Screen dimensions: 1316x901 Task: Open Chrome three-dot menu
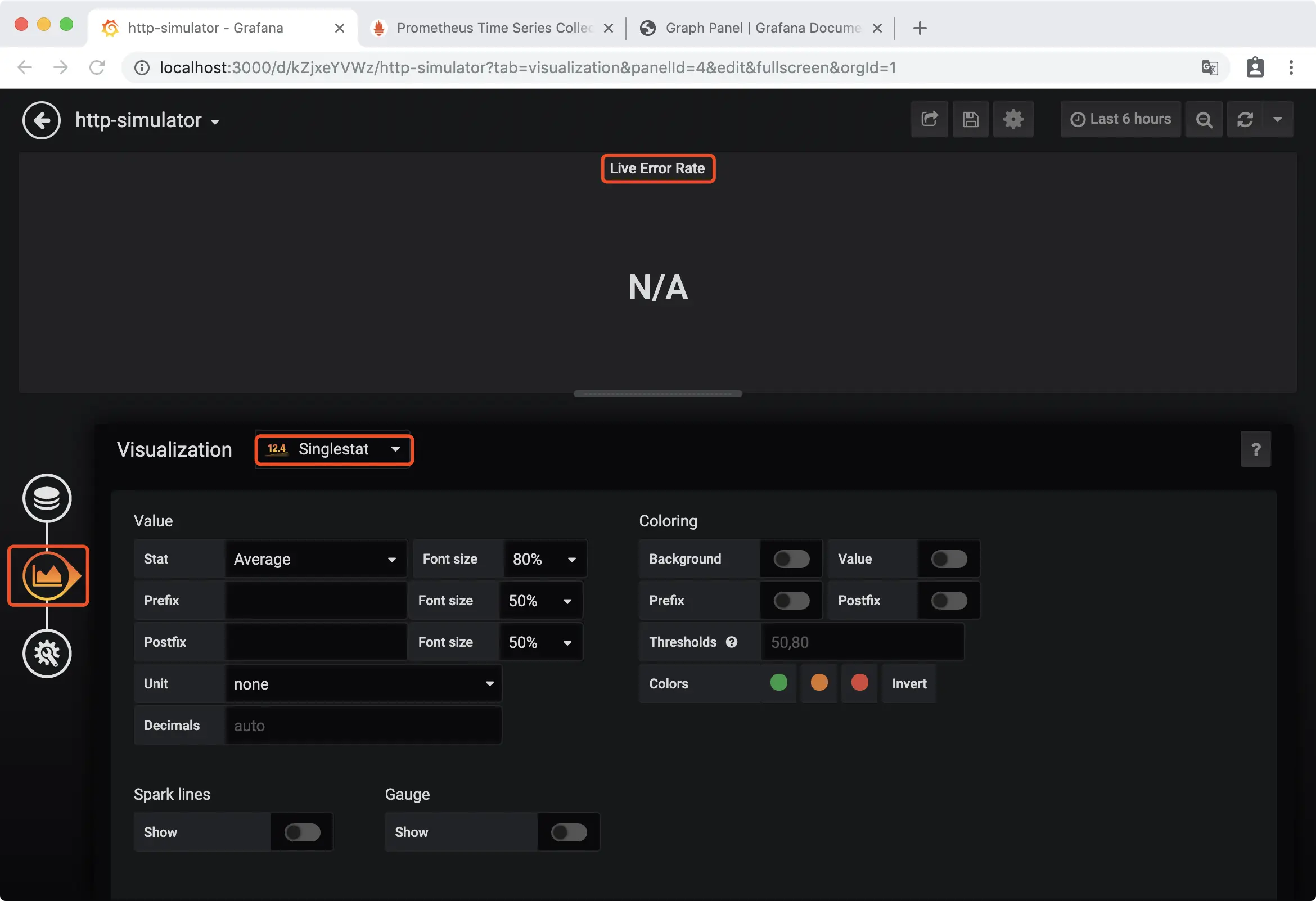1291,67
